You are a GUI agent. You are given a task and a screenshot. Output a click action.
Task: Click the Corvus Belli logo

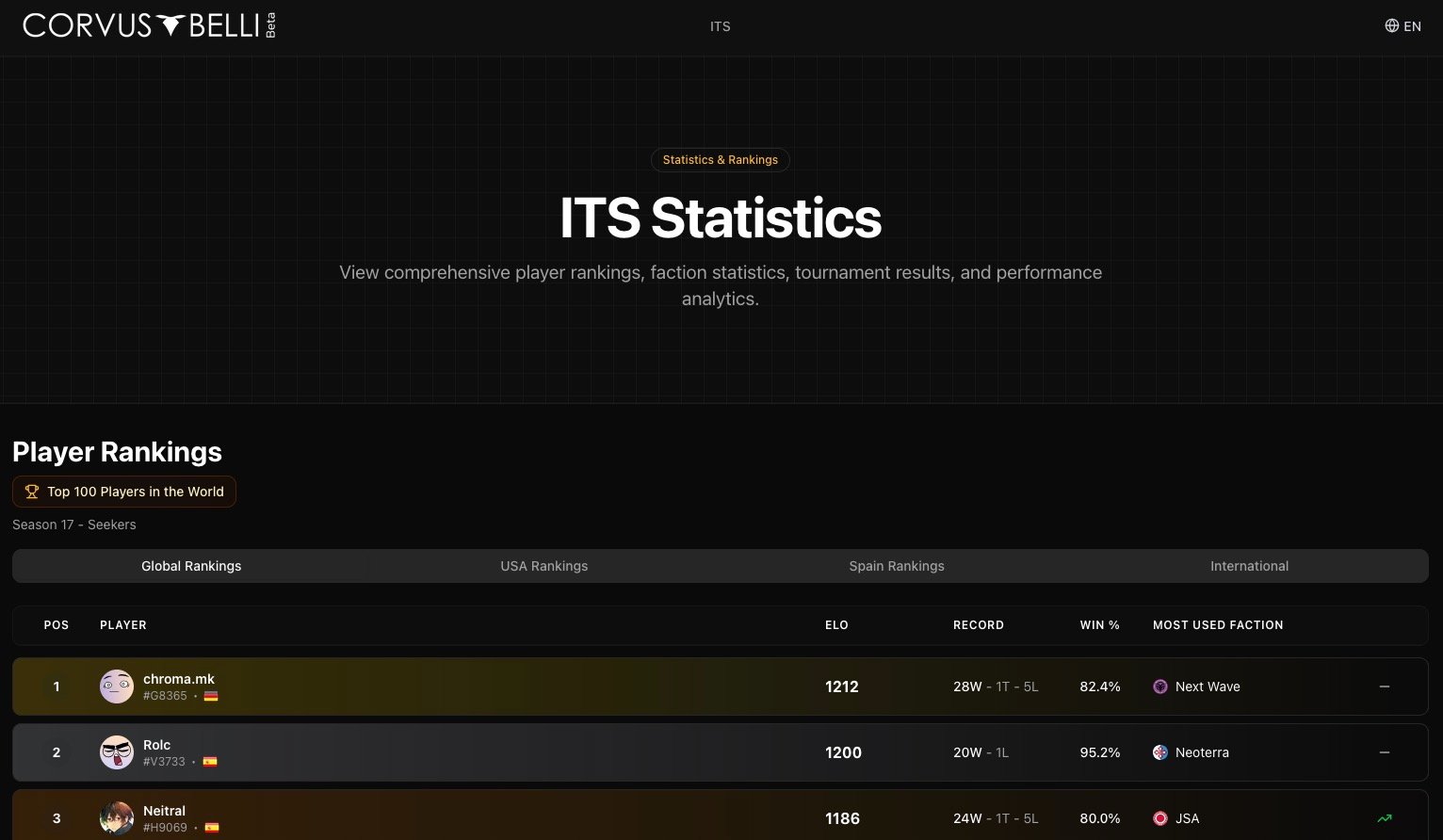pos(141,25)
